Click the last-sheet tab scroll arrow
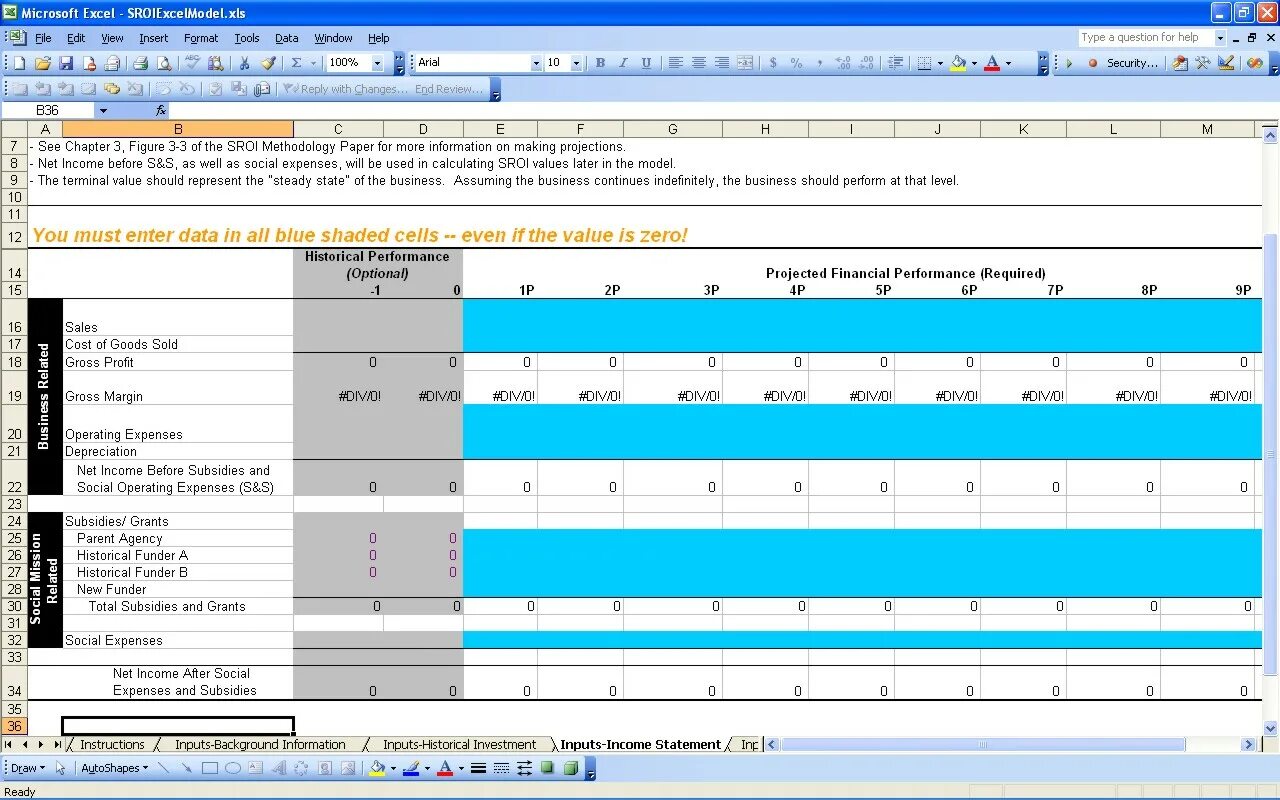Screen dimensions: 1280x800 [57, 744]
